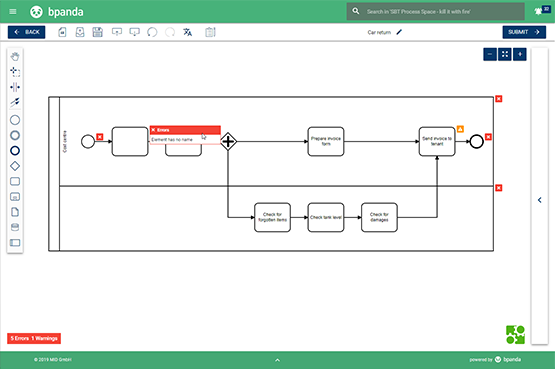Edit process name with pencil icon
The width and height of the screenshot is (555, 369).
(x=399, y=32)
